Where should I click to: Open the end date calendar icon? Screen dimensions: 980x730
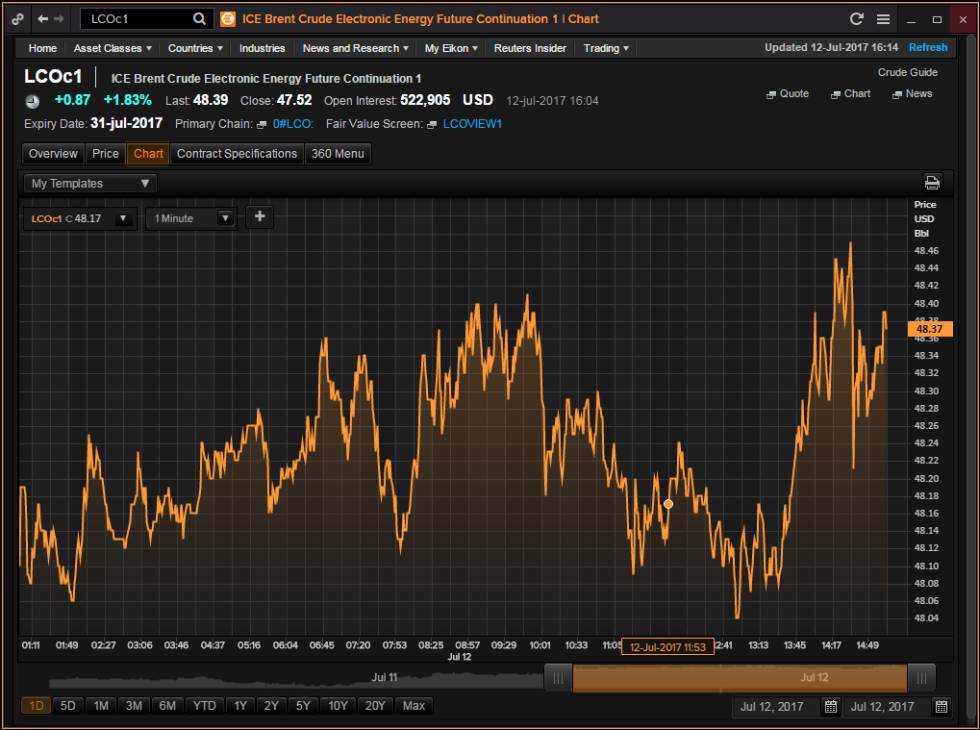(941, 706)
